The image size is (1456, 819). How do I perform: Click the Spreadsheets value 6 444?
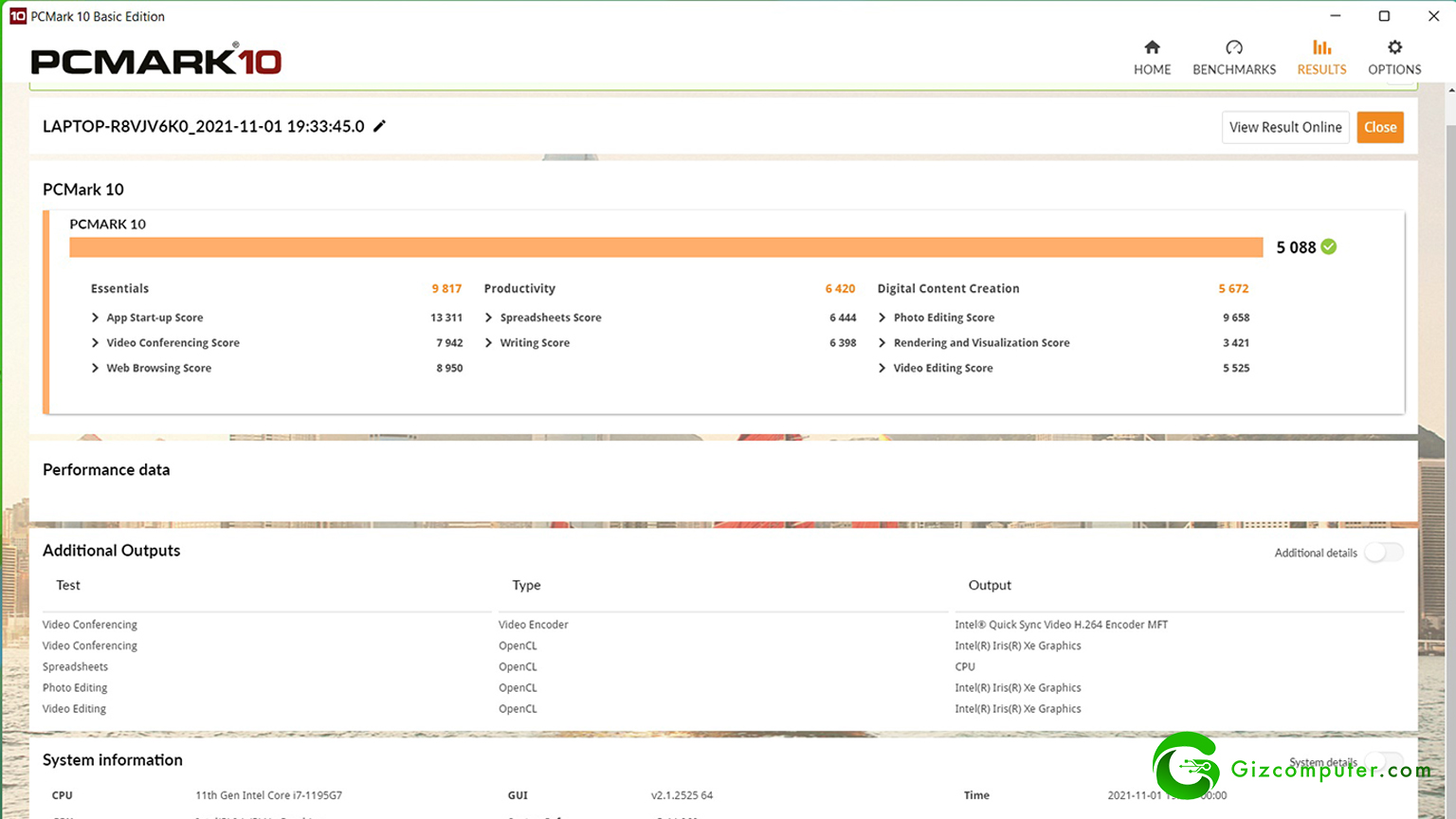[843, 318]
